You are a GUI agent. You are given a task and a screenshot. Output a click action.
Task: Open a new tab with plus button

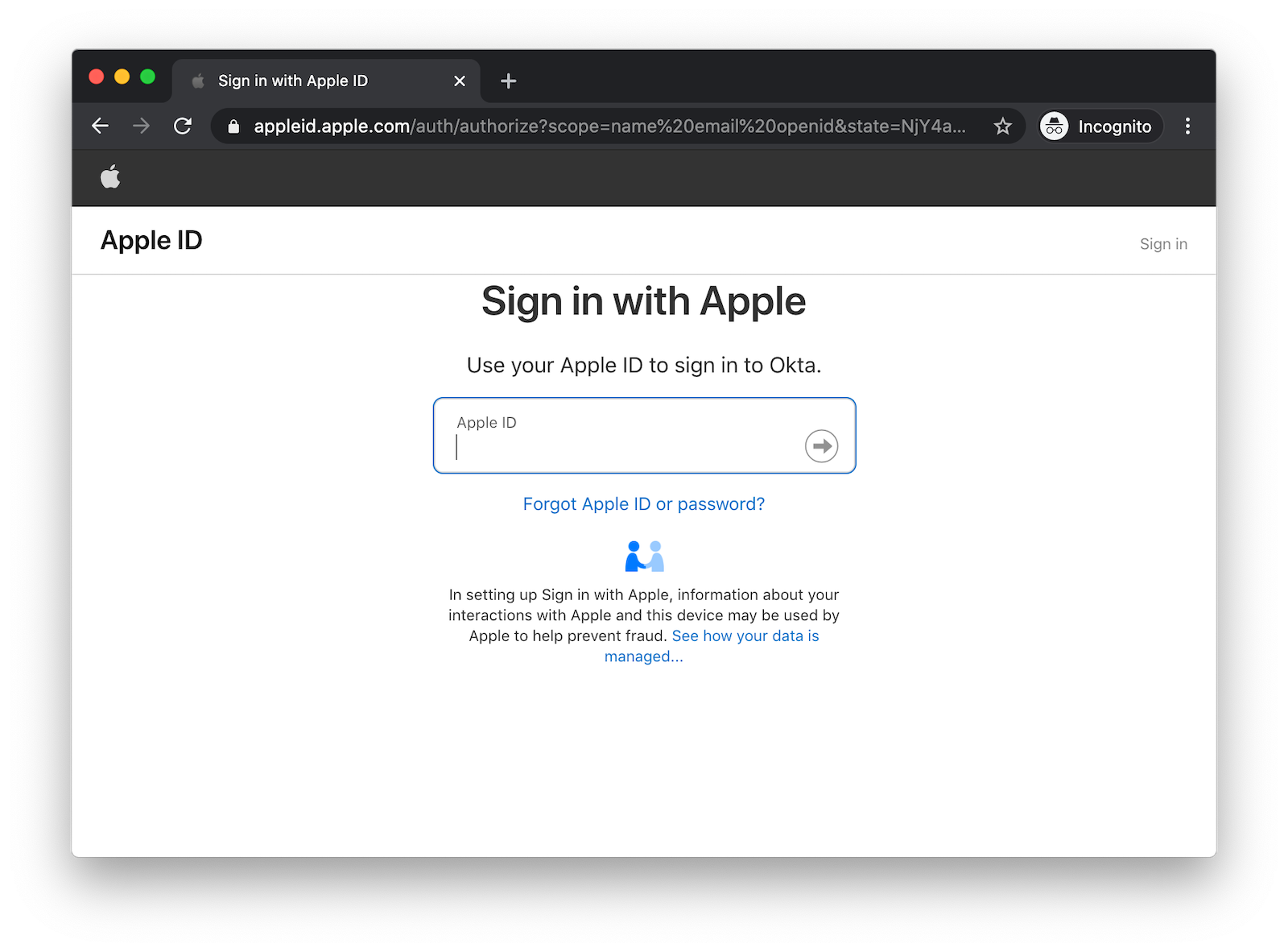(x=508, y=81)
